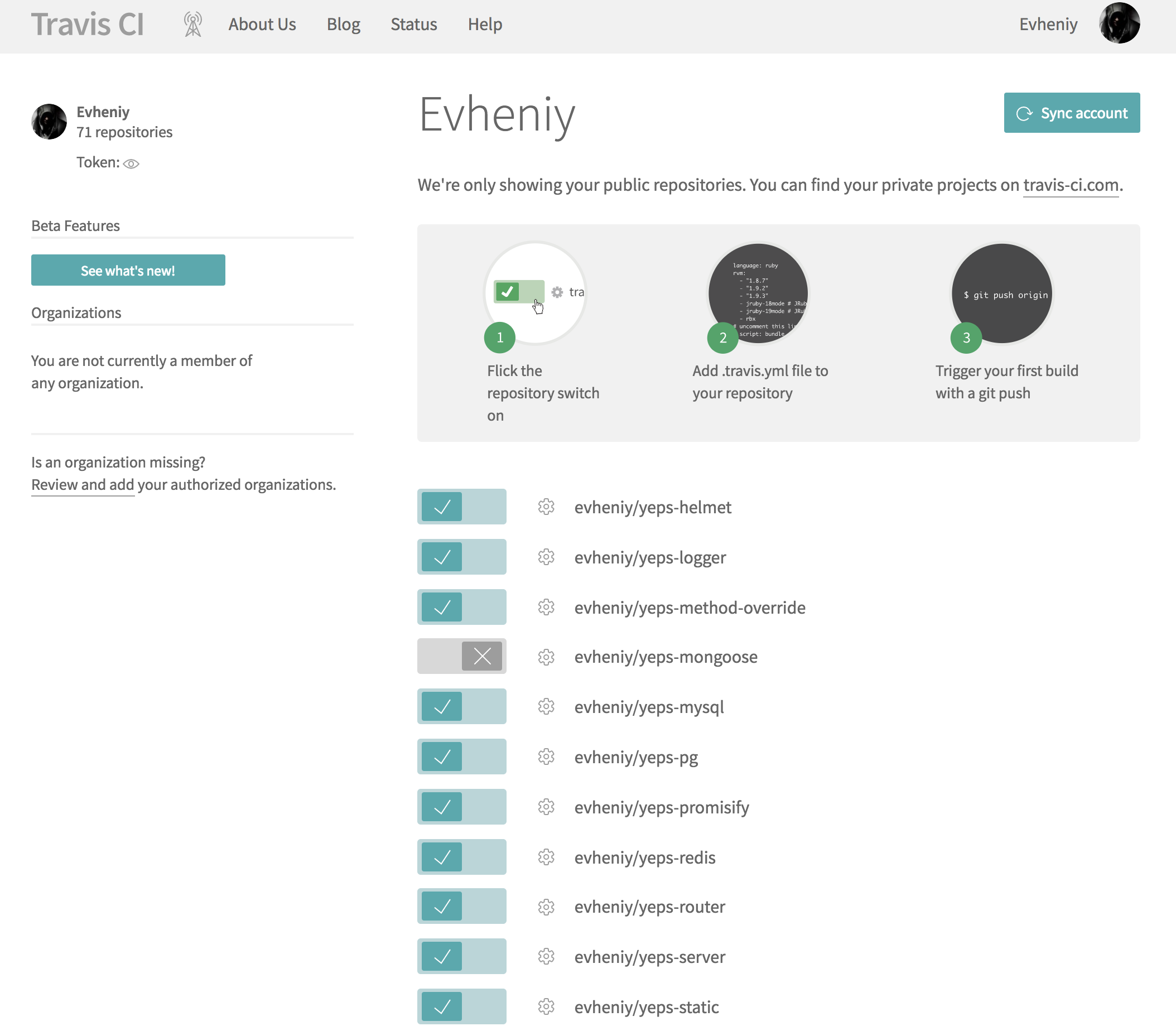Open settings gear for yeps-mongoose
Screen dimensions: 1176x1031
[x=546, y=657]
